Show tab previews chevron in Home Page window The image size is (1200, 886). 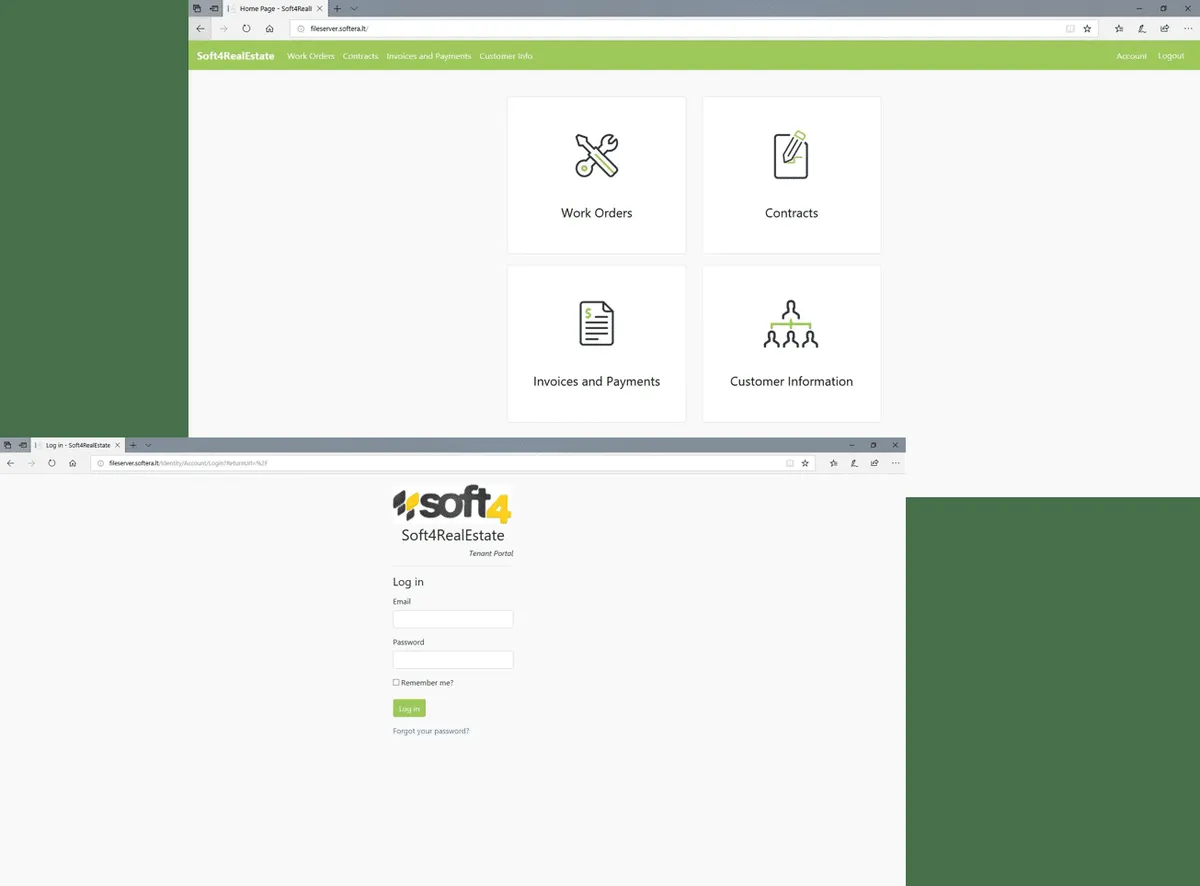point(354,8)
